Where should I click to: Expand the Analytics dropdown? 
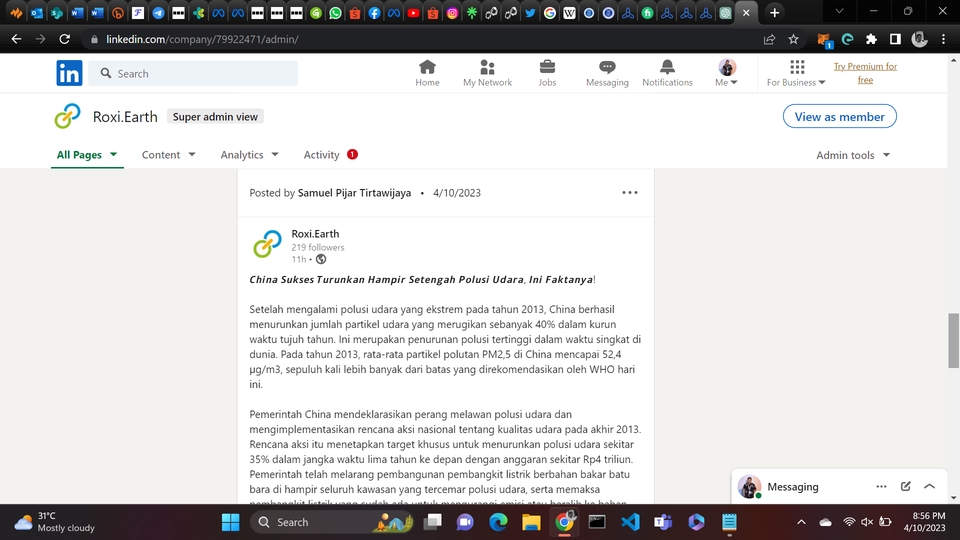click(249, 155)
